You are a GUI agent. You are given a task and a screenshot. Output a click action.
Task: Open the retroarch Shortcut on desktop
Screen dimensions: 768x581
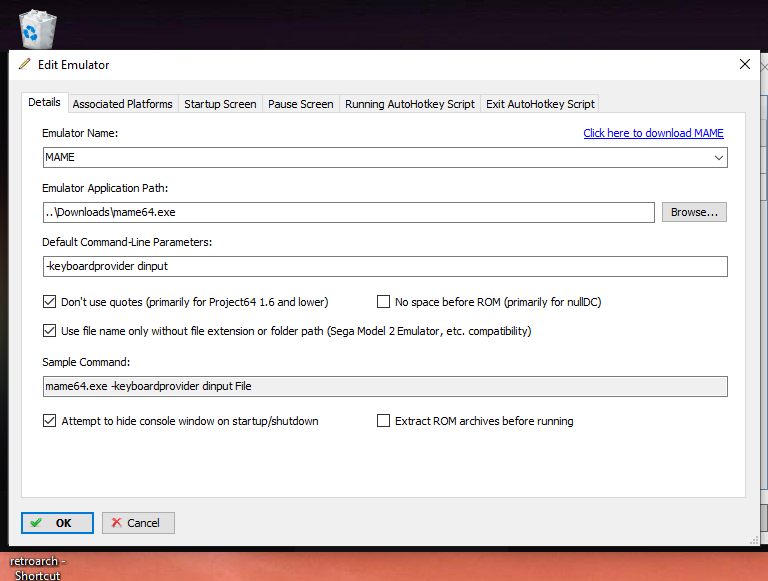(37, 568)
